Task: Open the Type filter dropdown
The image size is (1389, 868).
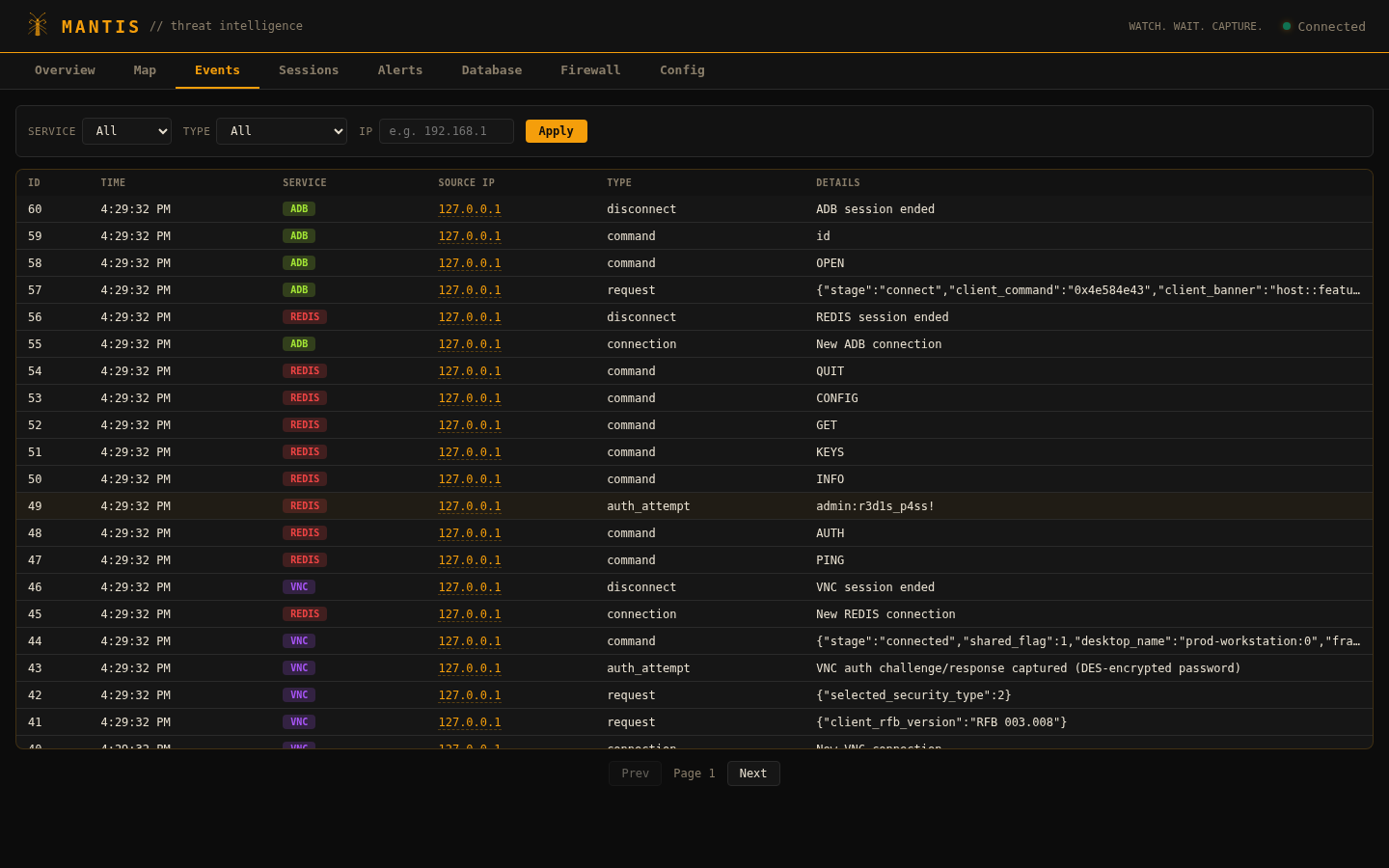Action: click(281, 131)
